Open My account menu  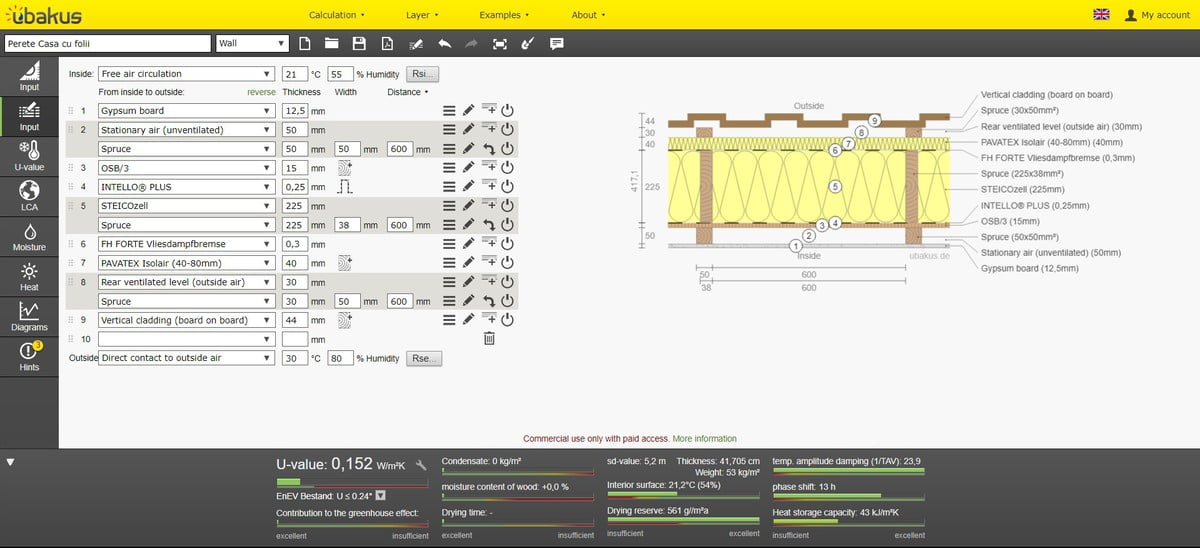tap(1157, 15)
